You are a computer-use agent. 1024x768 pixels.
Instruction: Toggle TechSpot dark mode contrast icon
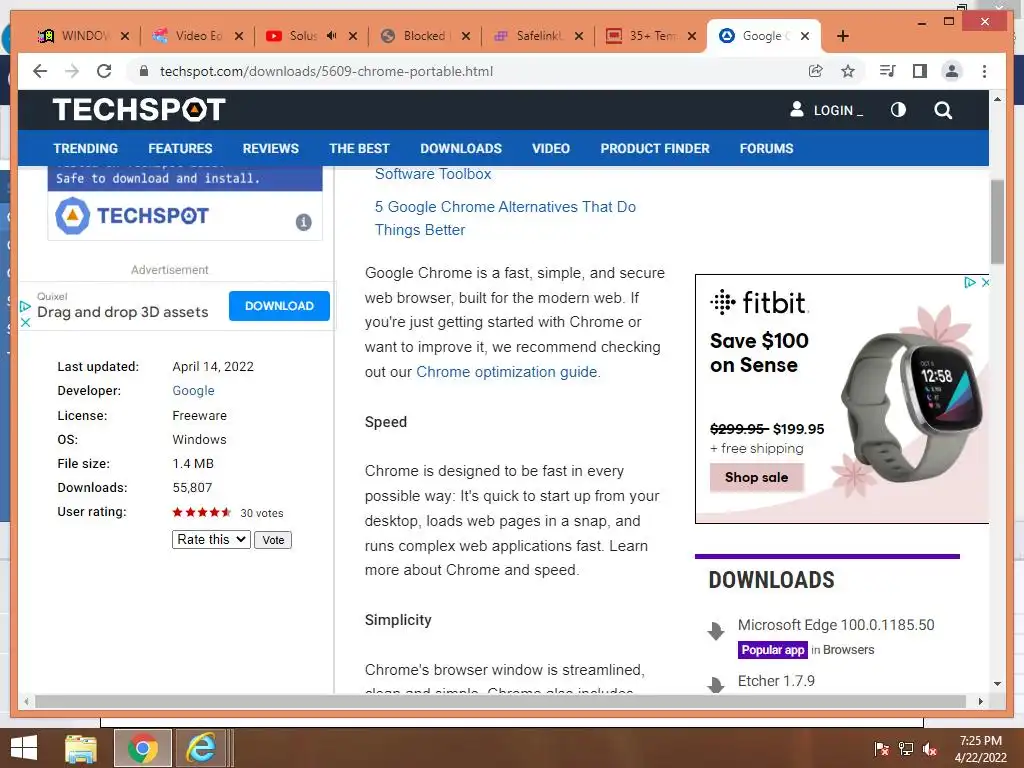pyautogui.click(x=898, y=110)
